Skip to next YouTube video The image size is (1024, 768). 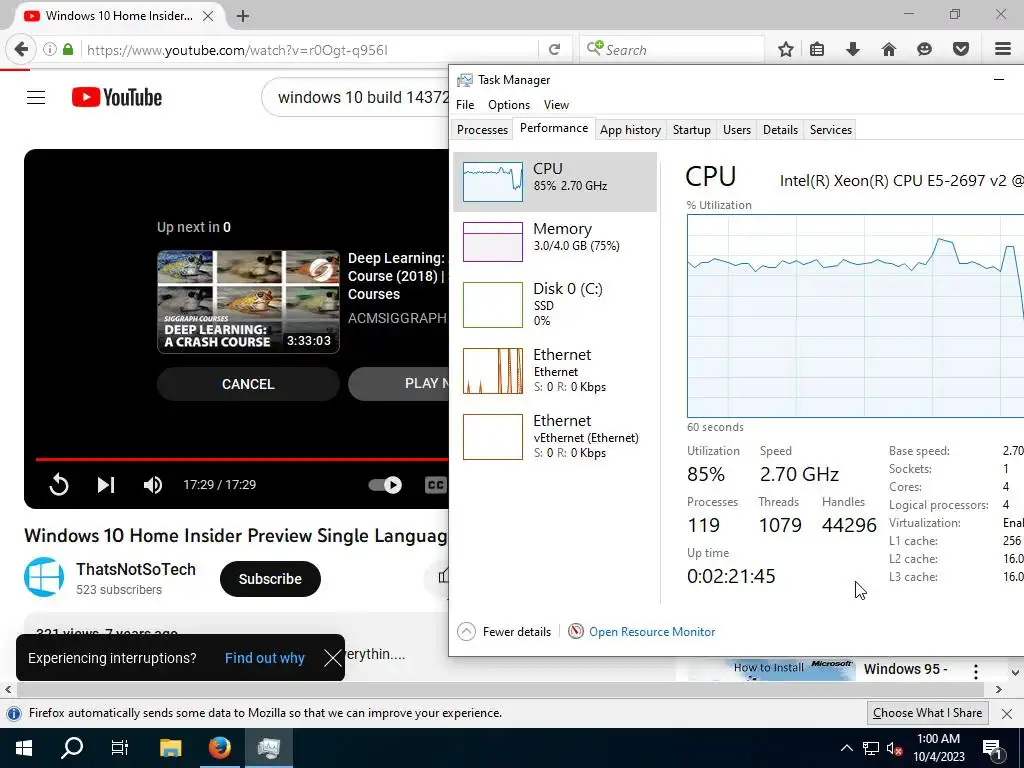tap(106, 485)
